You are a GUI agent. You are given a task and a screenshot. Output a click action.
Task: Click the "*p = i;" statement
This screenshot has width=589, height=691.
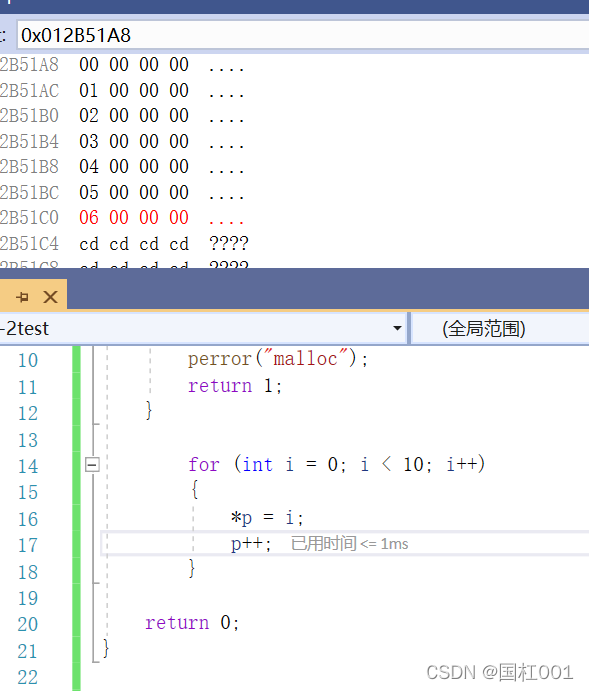pyautogui.click(x=267, y=517)
